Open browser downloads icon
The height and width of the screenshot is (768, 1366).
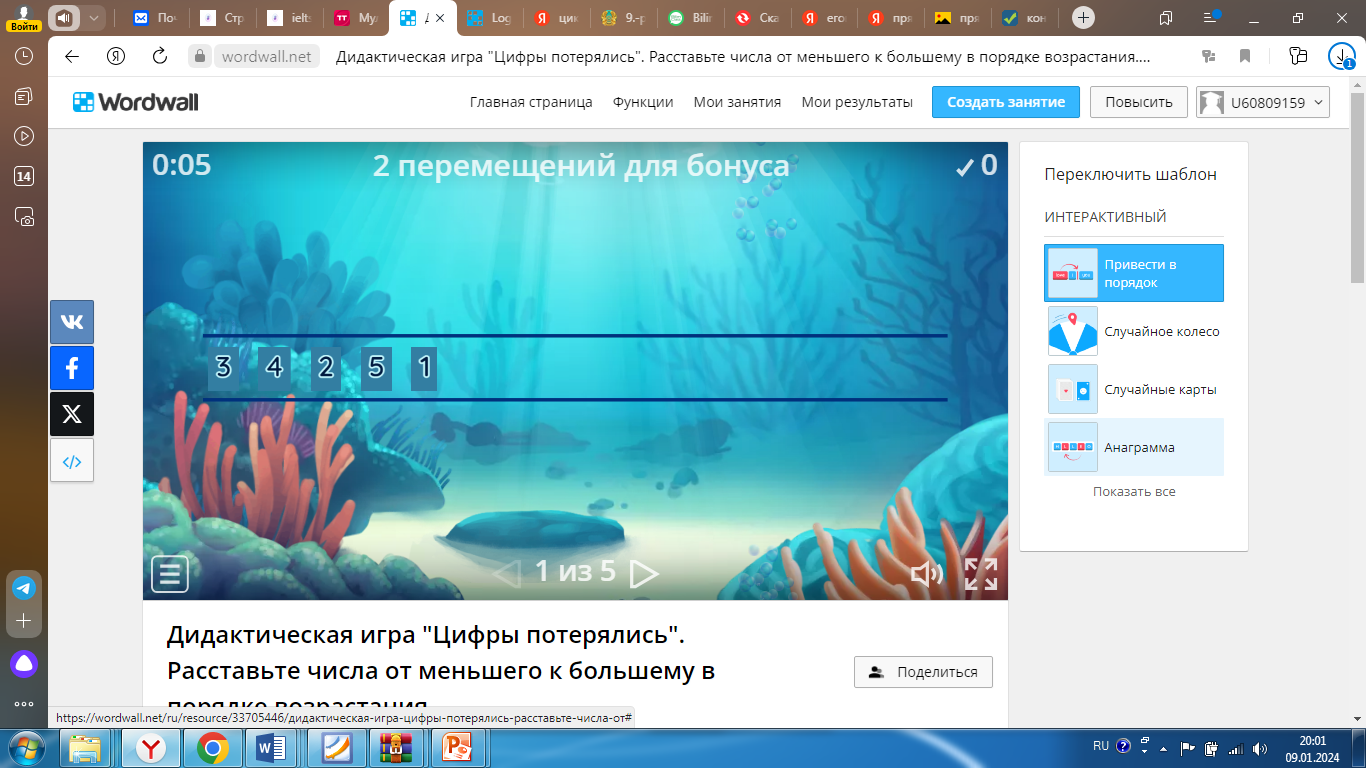coord(1340,56)
